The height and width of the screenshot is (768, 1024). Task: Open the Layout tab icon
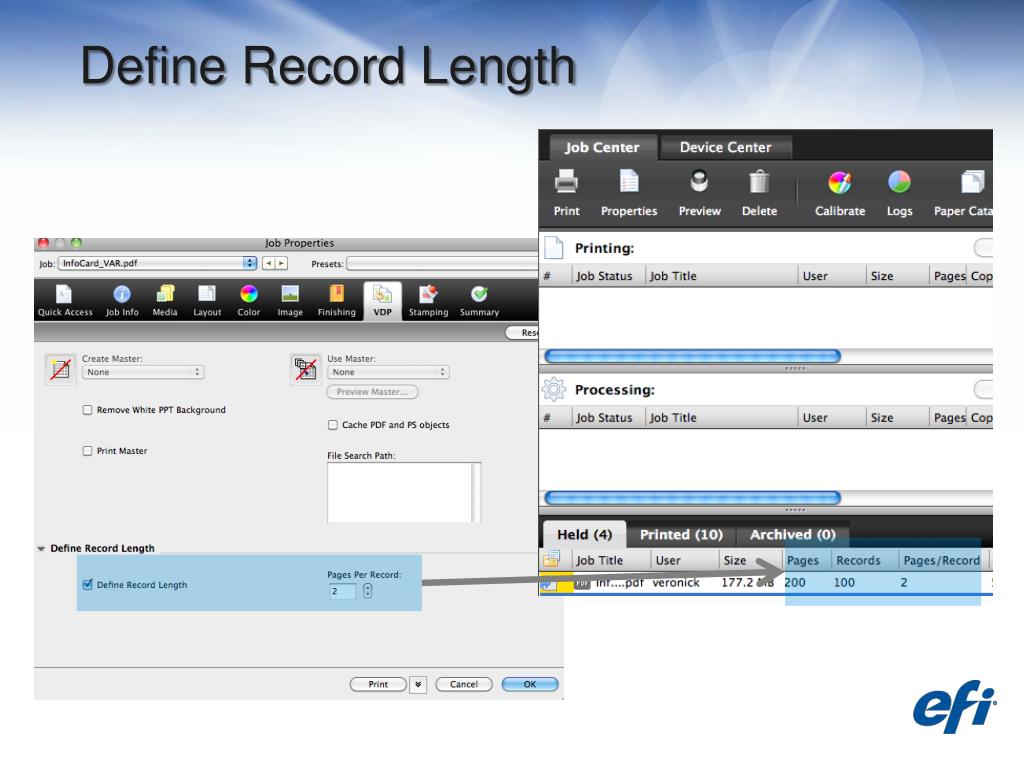[x=207, y=295]
